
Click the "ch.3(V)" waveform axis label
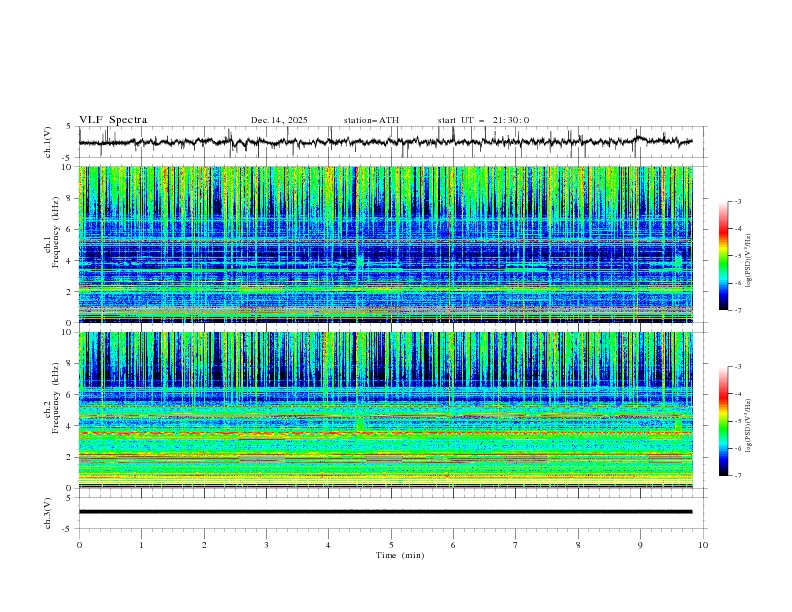tap(48, 511)
